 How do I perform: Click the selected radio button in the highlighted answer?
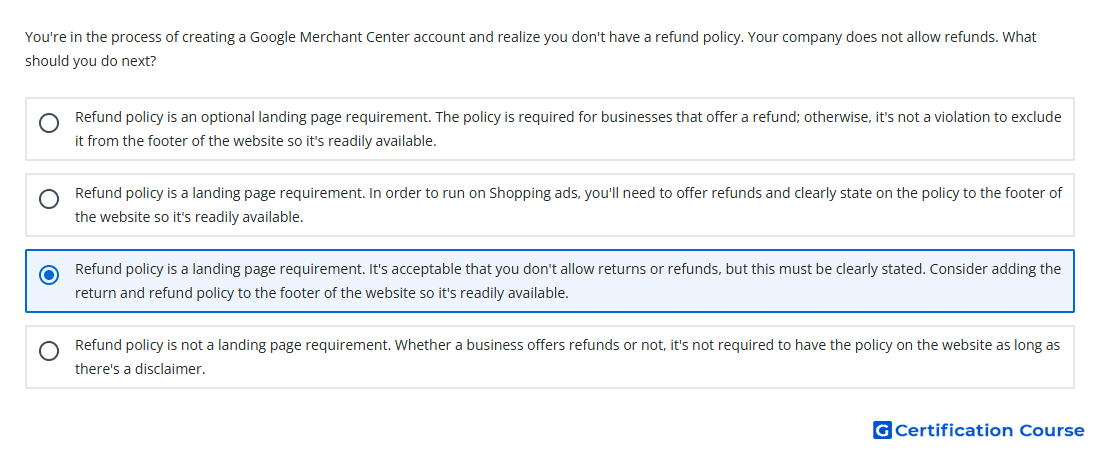pos(49,275)
